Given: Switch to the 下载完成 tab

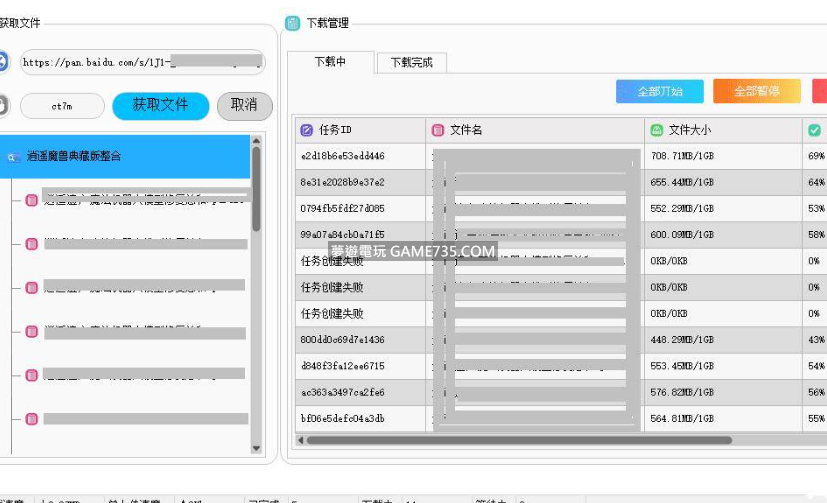Looking at the screenshot, I should coord(411,63).
